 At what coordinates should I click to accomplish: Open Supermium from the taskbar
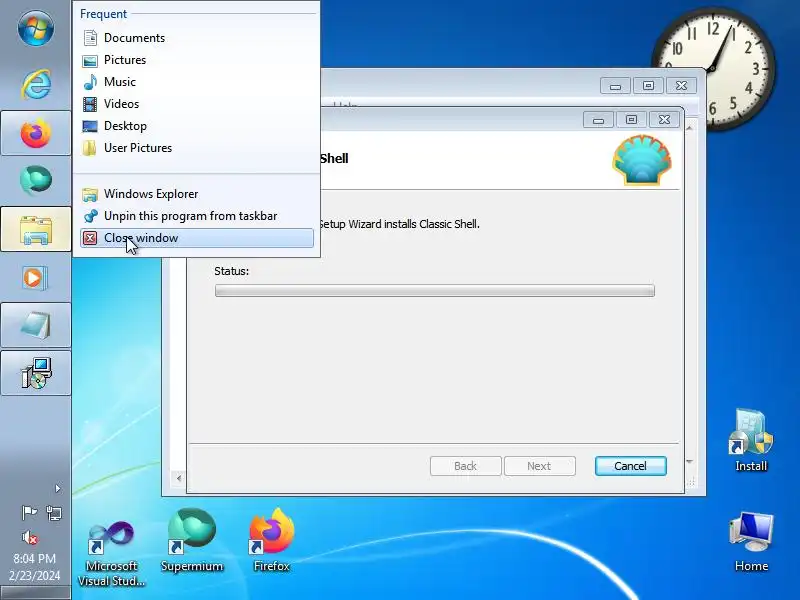point(36,180)
